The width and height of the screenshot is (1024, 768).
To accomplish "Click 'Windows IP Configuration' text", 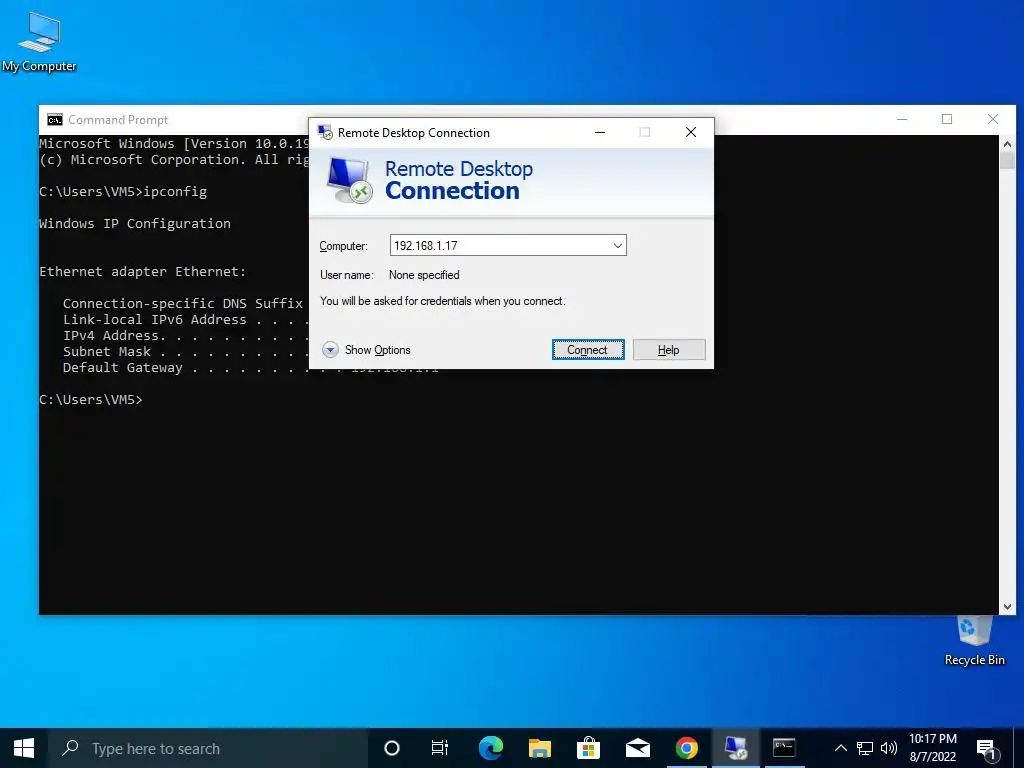I will point(135,223).
